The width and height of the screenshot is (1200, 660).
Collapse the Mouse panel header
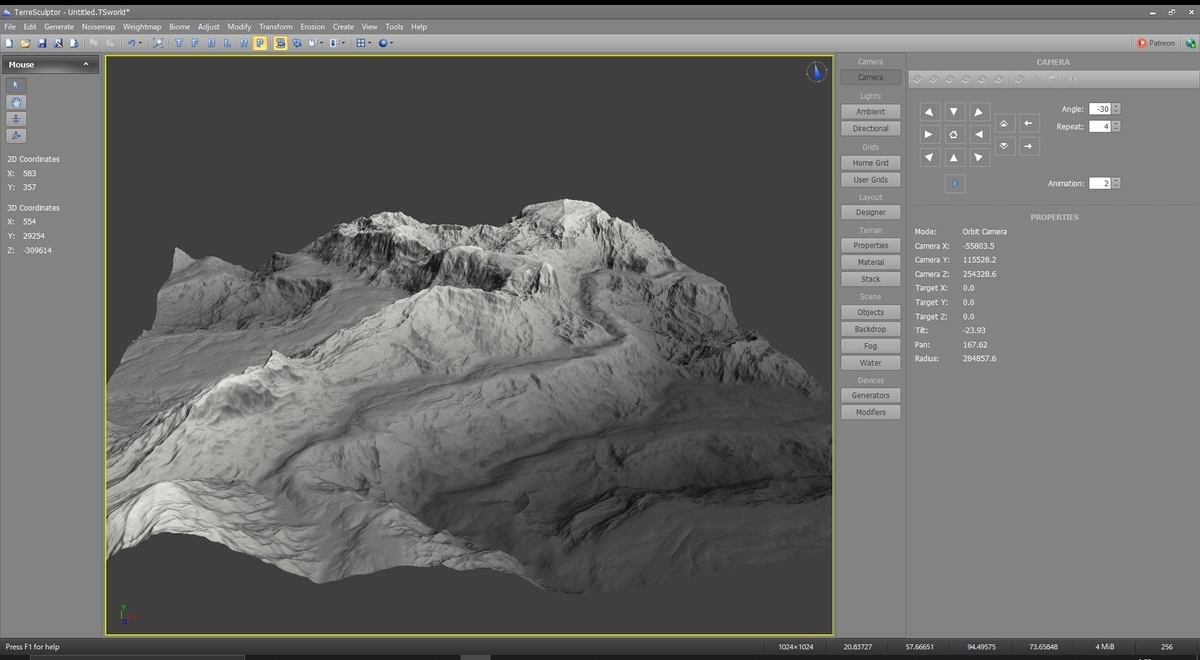(x=85, y=64)
